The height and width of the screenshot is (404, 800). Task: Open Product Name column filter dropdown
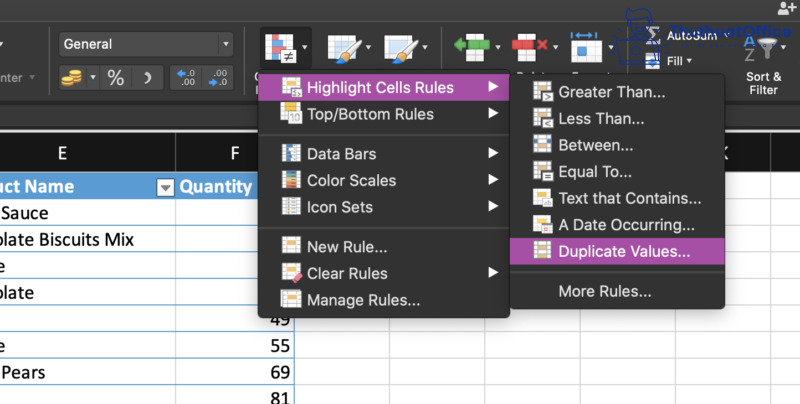(x=165, y=187)
